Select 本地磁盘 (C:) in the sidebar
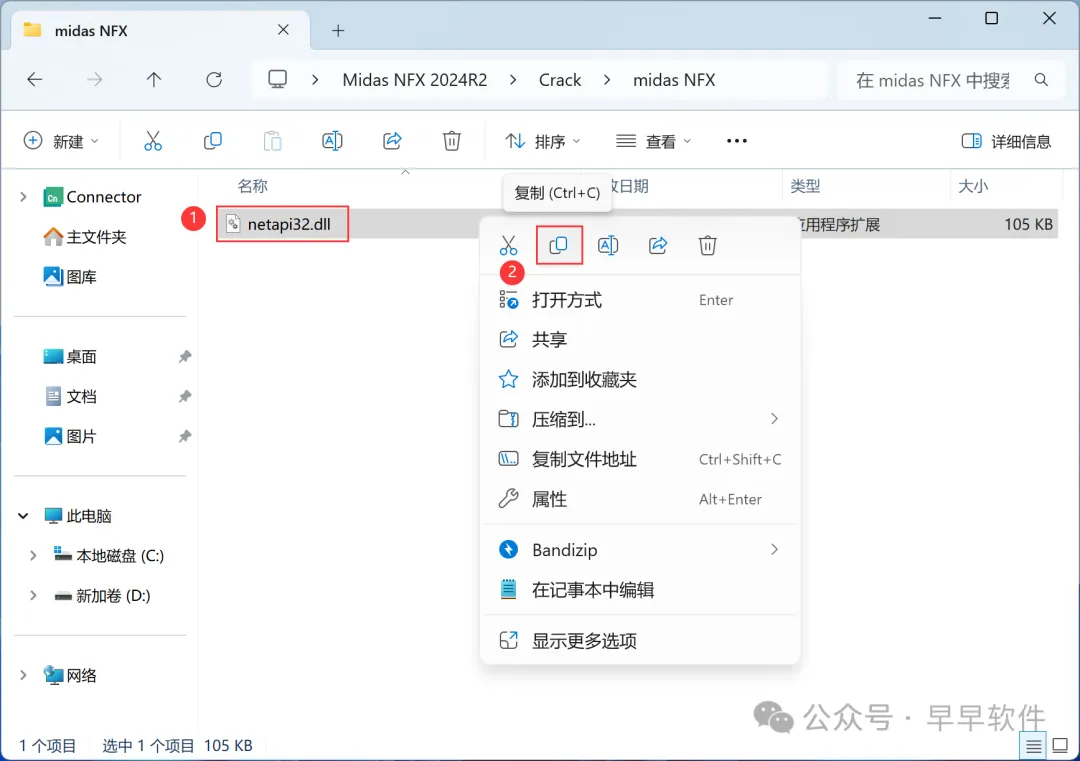 click(109, 556)
